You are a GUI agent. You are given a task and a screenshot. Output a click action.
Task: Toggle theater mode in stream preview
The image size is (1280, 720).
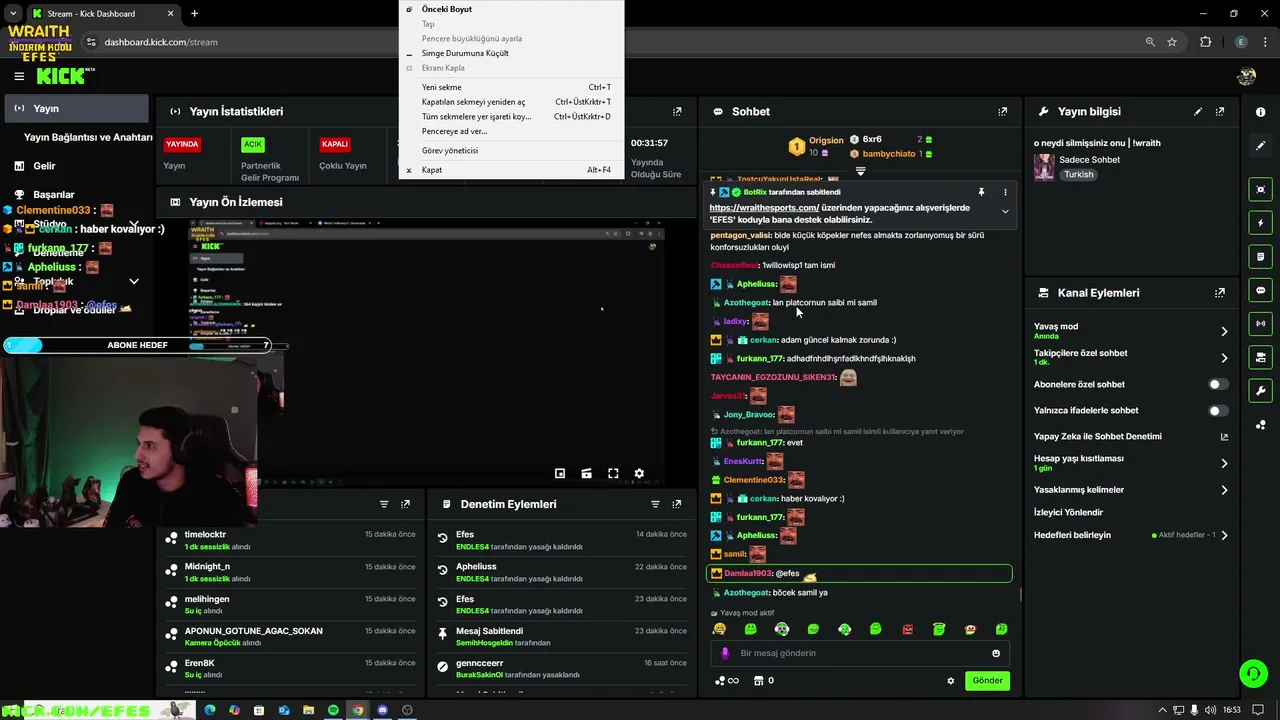pyautogui.click(x=586, y=474)
